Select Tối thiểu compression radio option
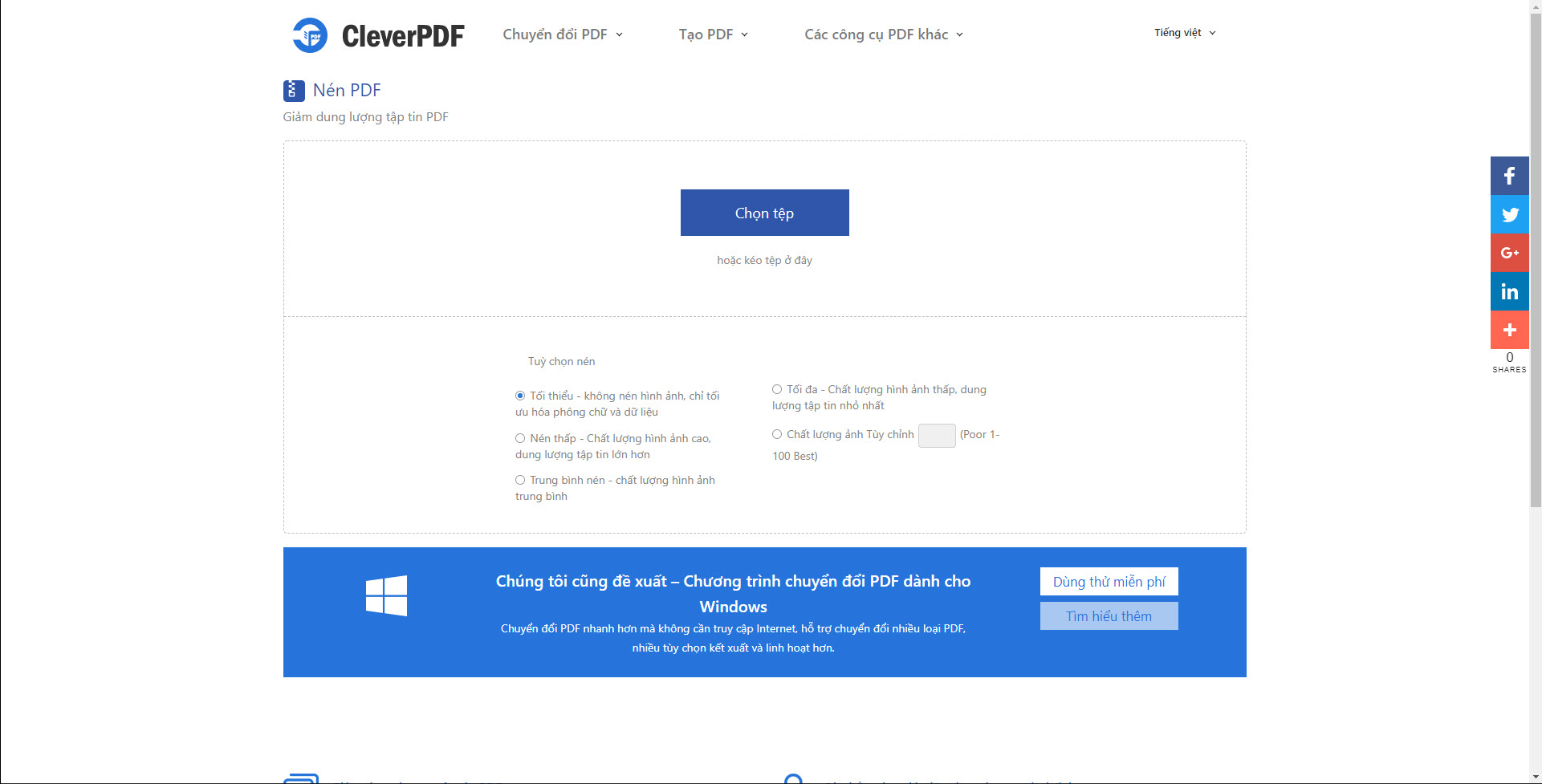This screenshot has width=1542, height=784. point(520,396)
